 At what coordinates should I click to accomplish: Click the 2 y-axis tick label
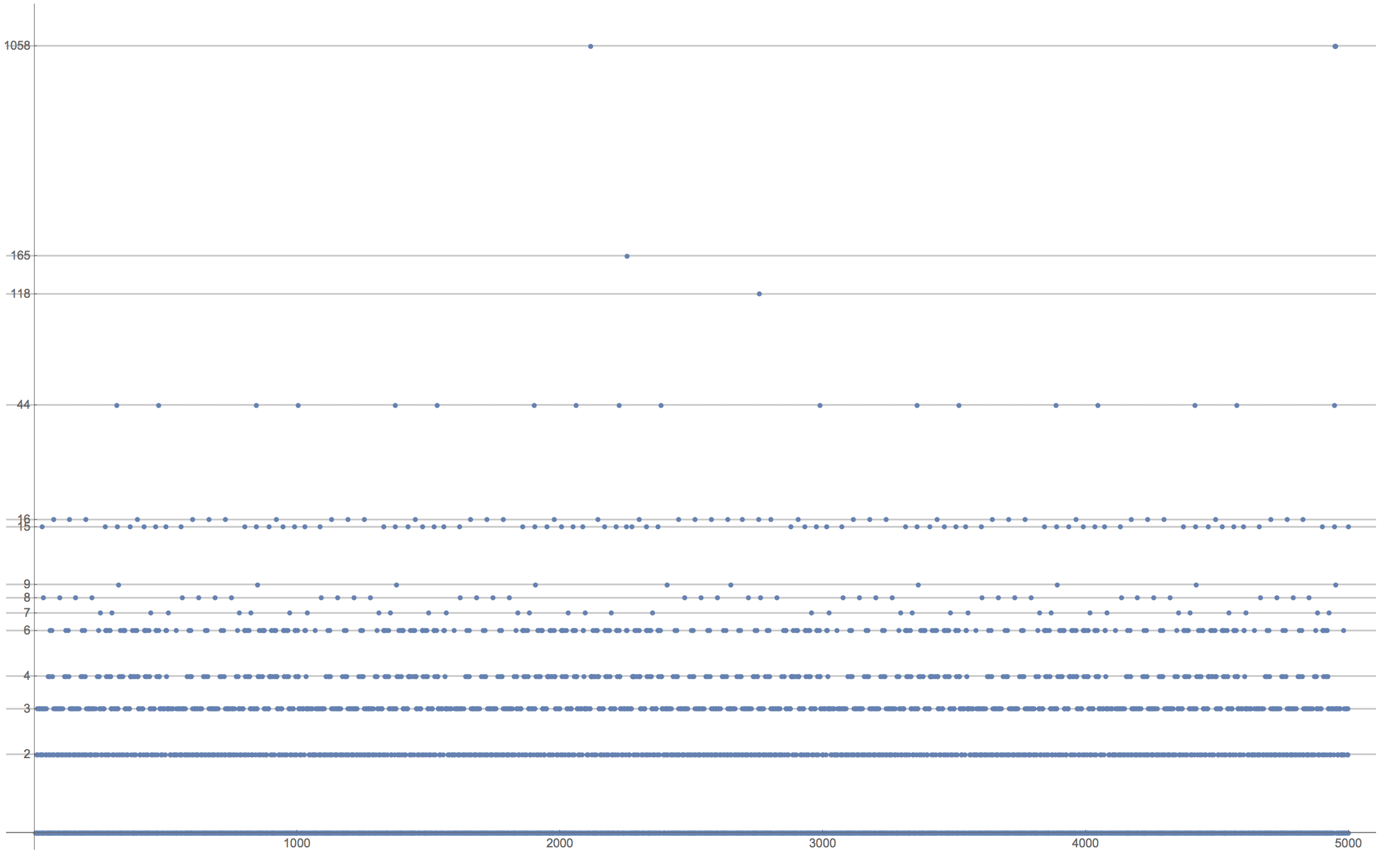27,754
